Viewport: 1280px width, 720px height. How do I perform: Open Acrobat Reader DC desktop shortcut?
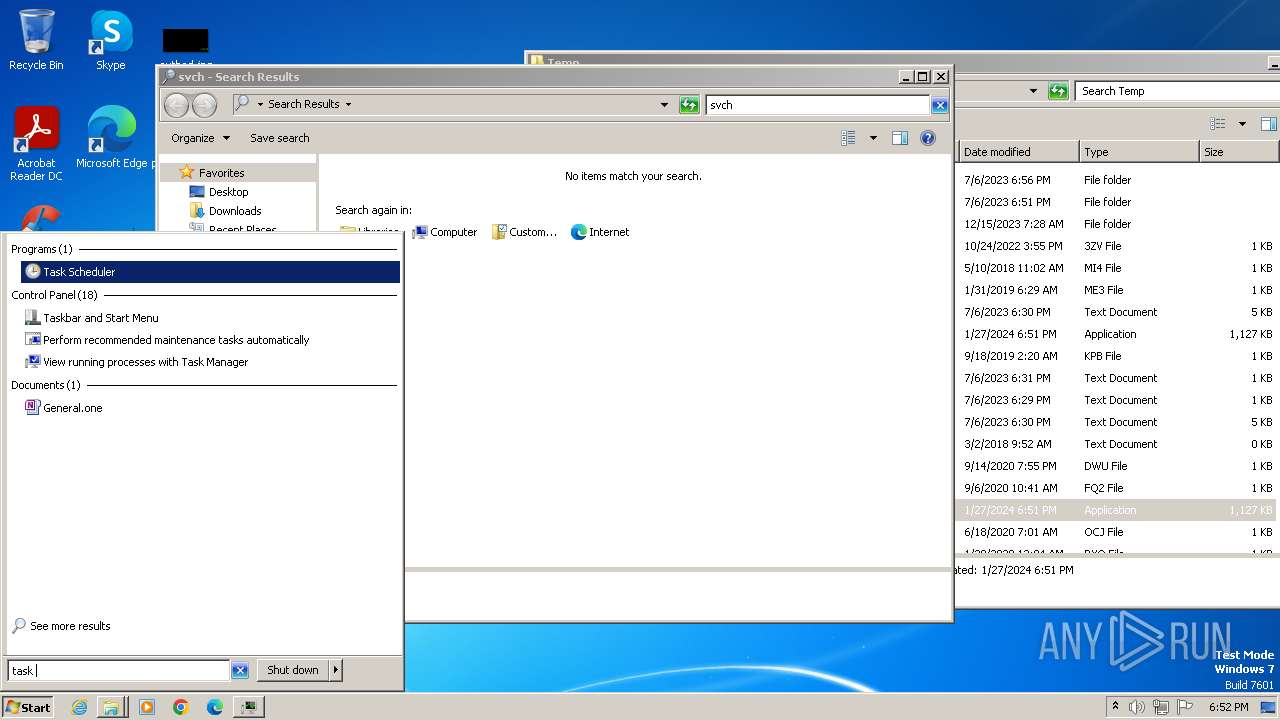[x=36, y=145]
